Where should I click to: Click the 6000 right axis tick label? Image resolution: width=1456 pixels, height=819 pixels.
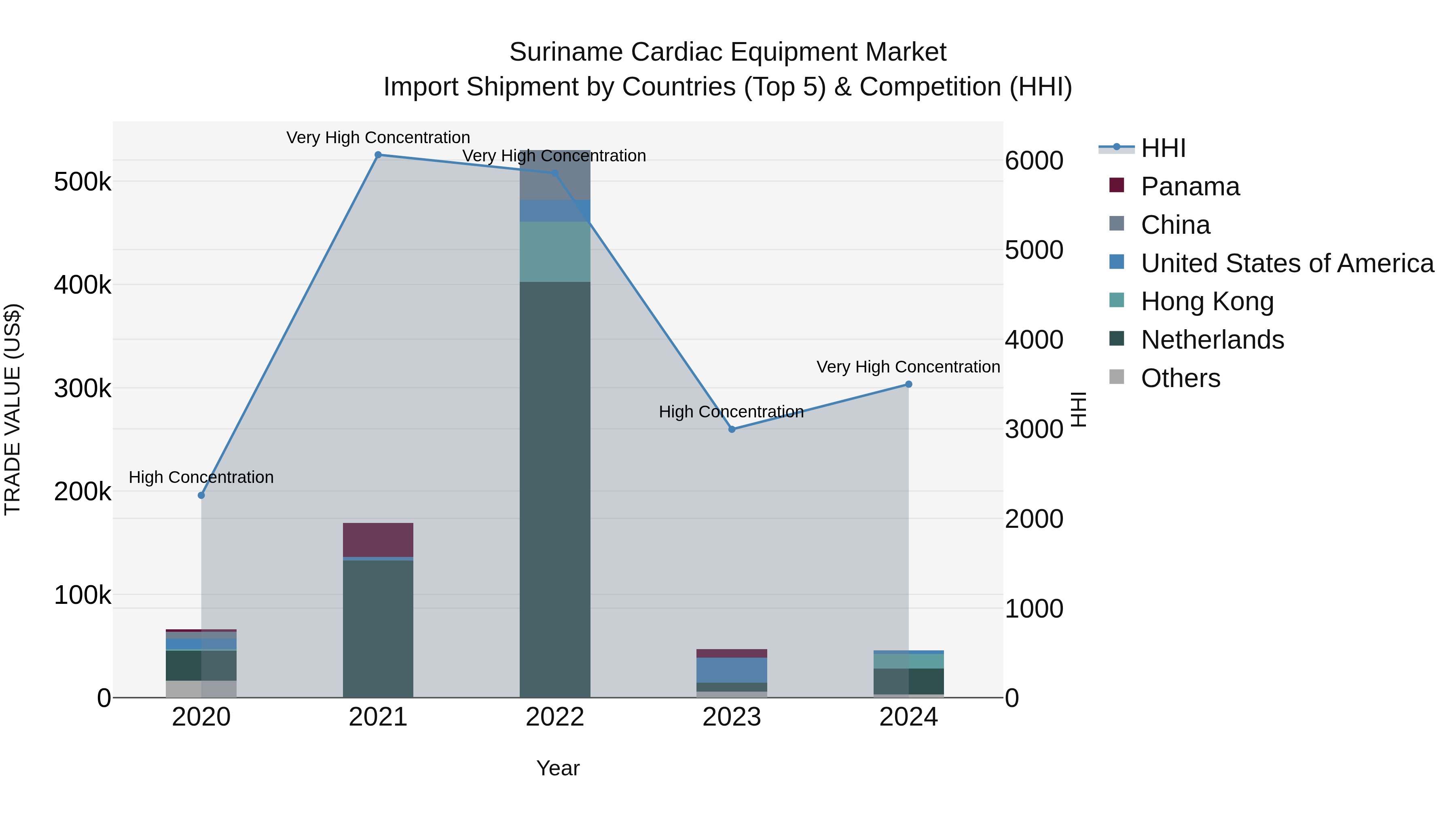(1034, 161)
